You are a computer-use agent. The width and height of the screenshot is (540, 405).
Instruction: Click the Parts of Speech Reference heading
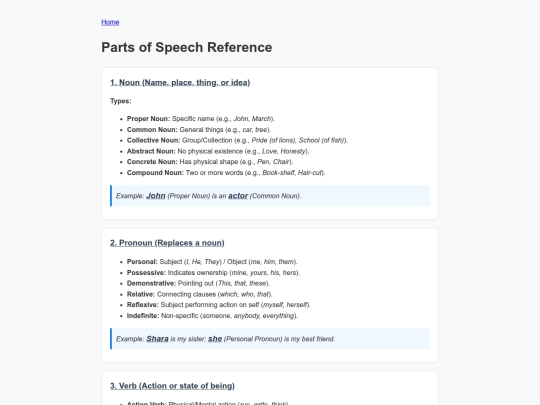[x=187, y=48]
